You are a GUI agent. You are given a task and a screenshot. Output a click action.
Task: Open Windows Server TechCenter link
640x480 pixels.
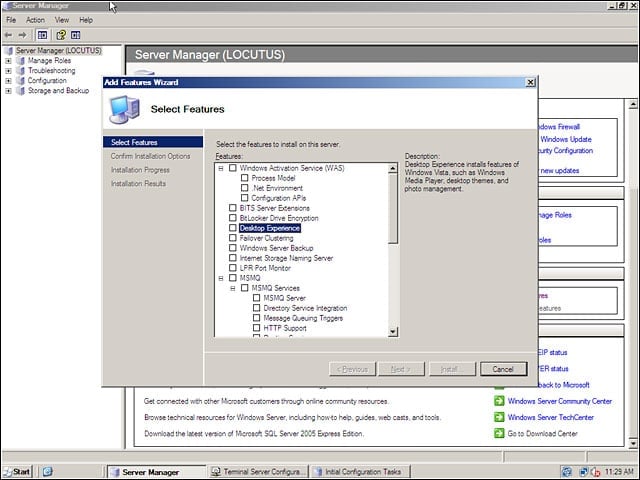coord(551,417)
